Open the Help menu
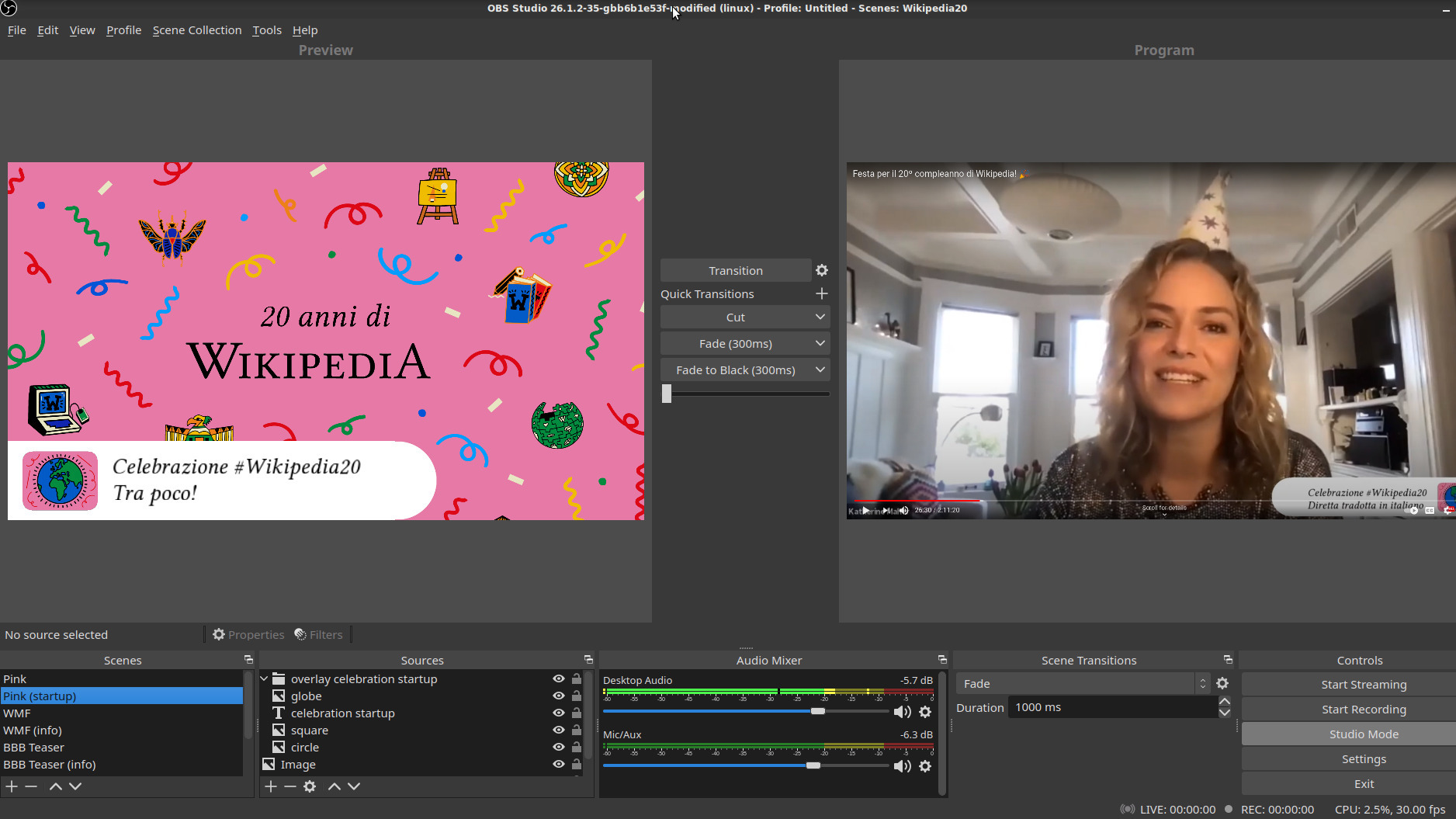 pos(305,30)
